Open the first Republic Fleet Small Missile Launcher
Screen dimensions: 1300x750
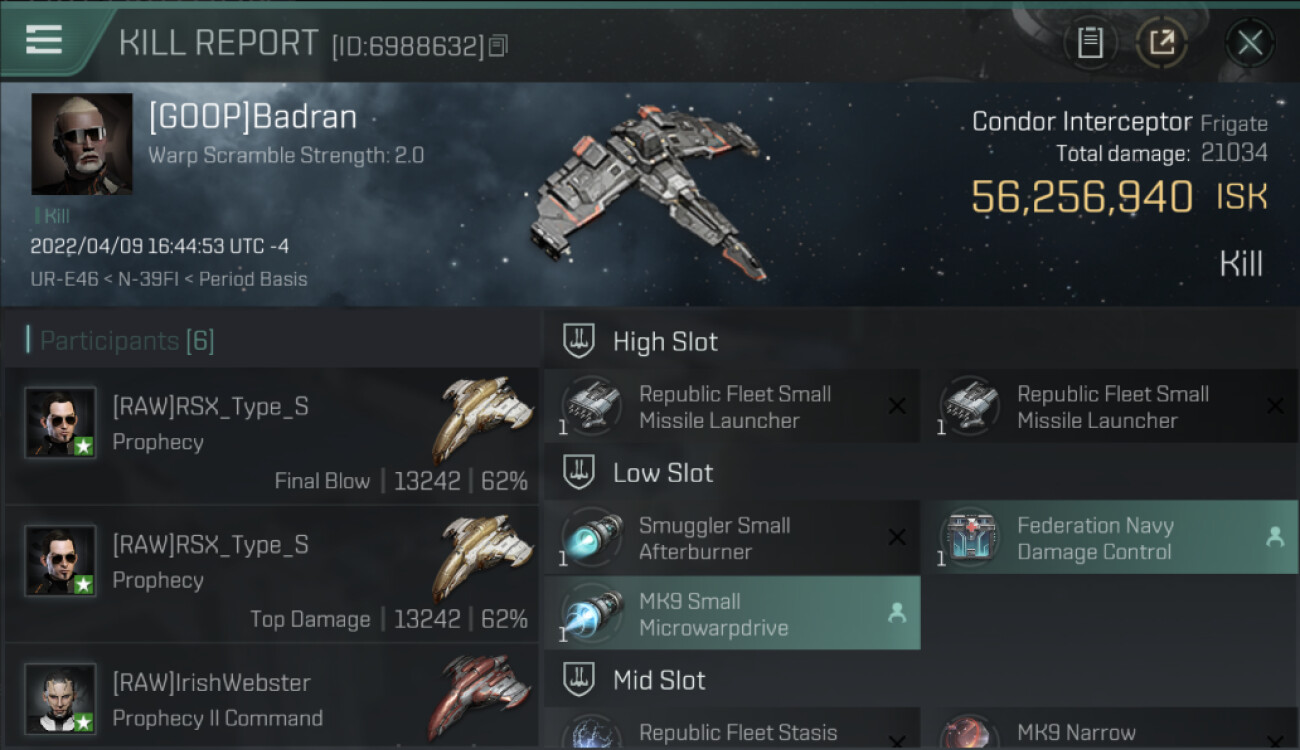[732, 406]
